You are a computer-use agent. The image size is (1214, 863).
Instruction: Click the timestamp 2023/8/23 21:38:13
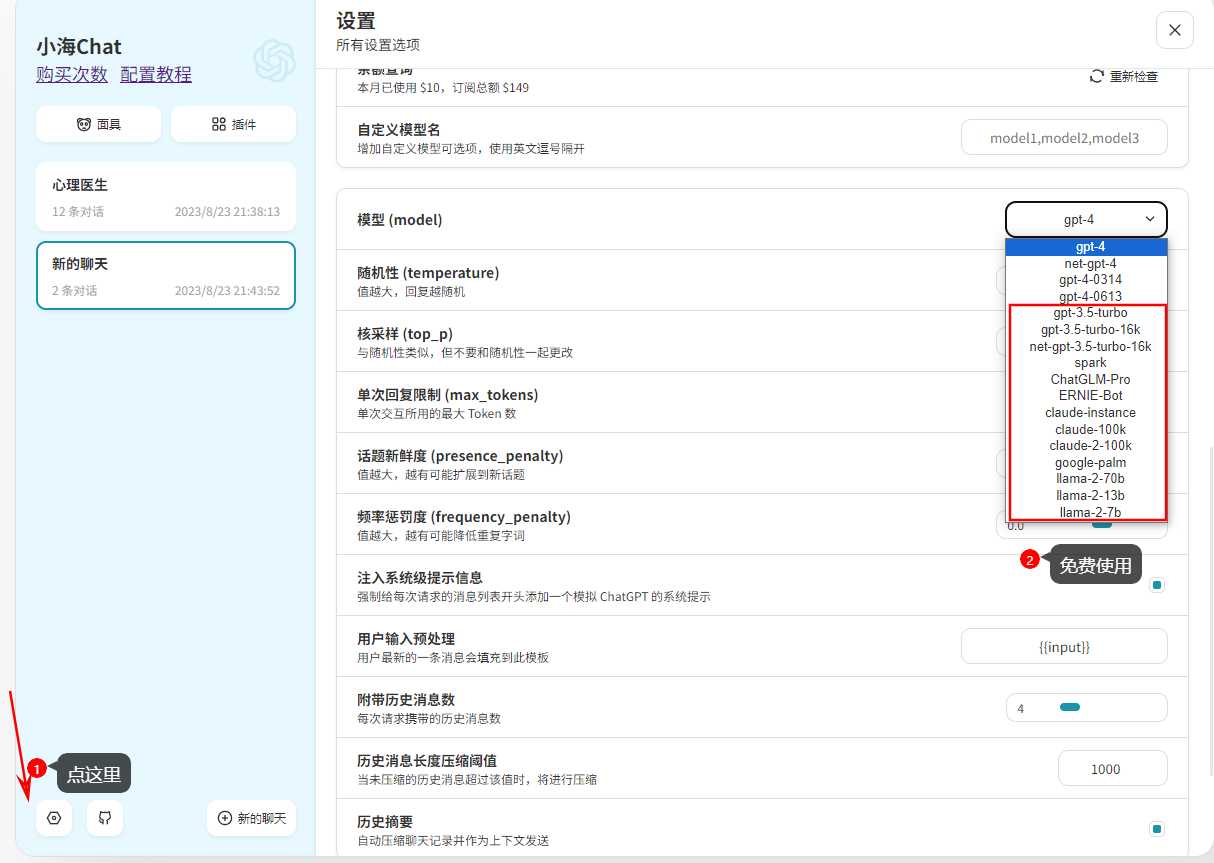pos(227,212)
